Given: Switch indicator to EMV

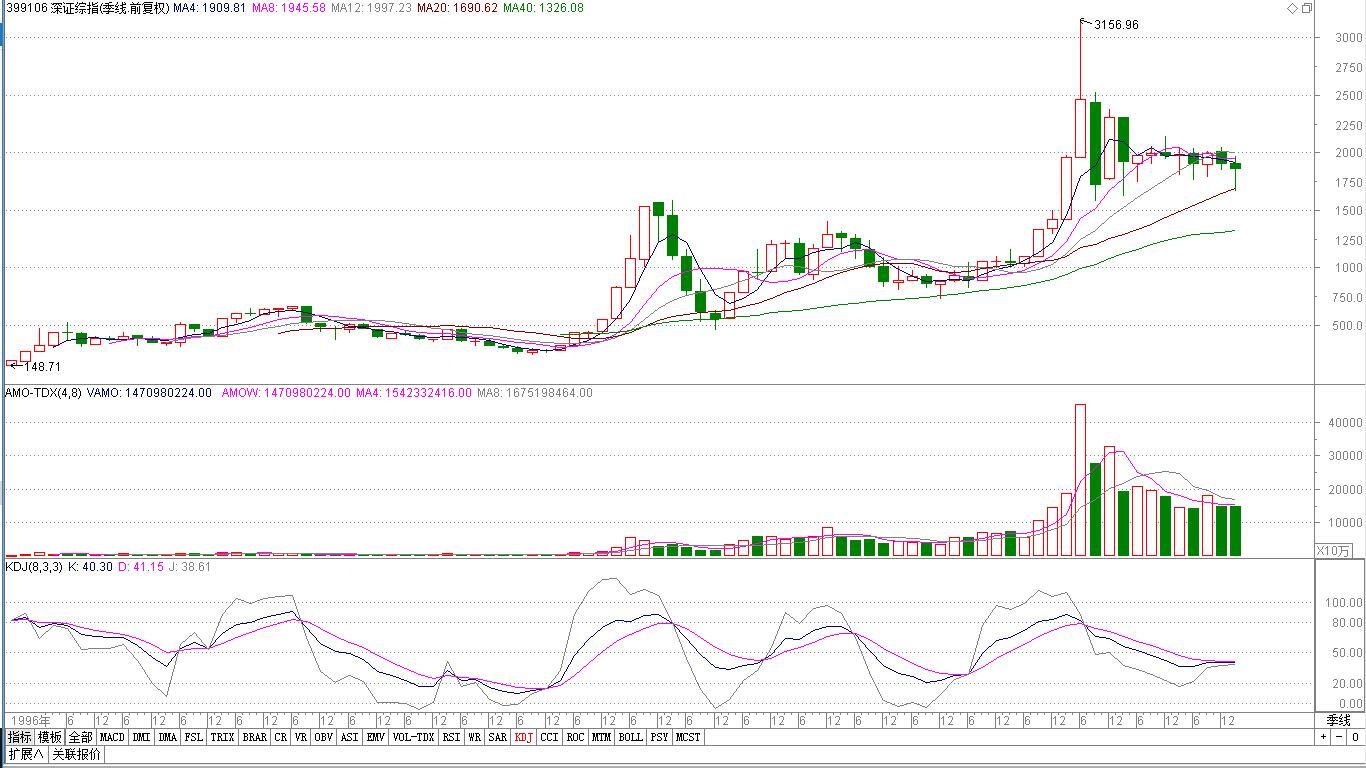Looking at the screenshot, I should [x=376, y=737].
